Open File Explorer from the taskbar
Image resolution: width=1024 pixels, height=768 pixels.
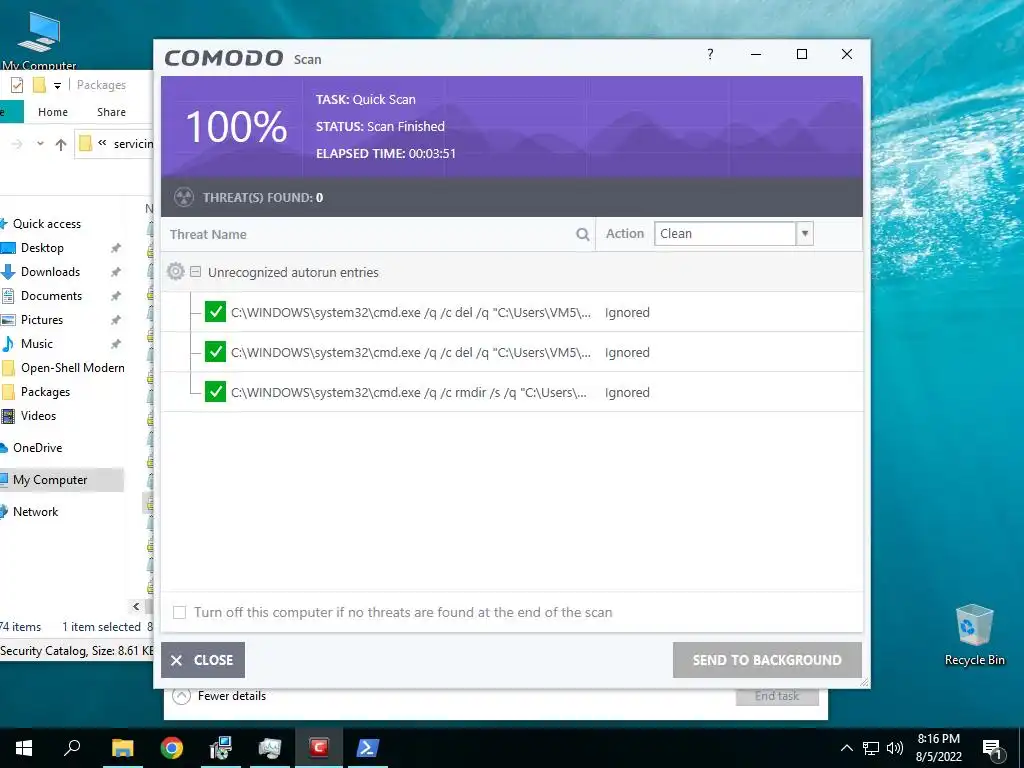point(122,748)
